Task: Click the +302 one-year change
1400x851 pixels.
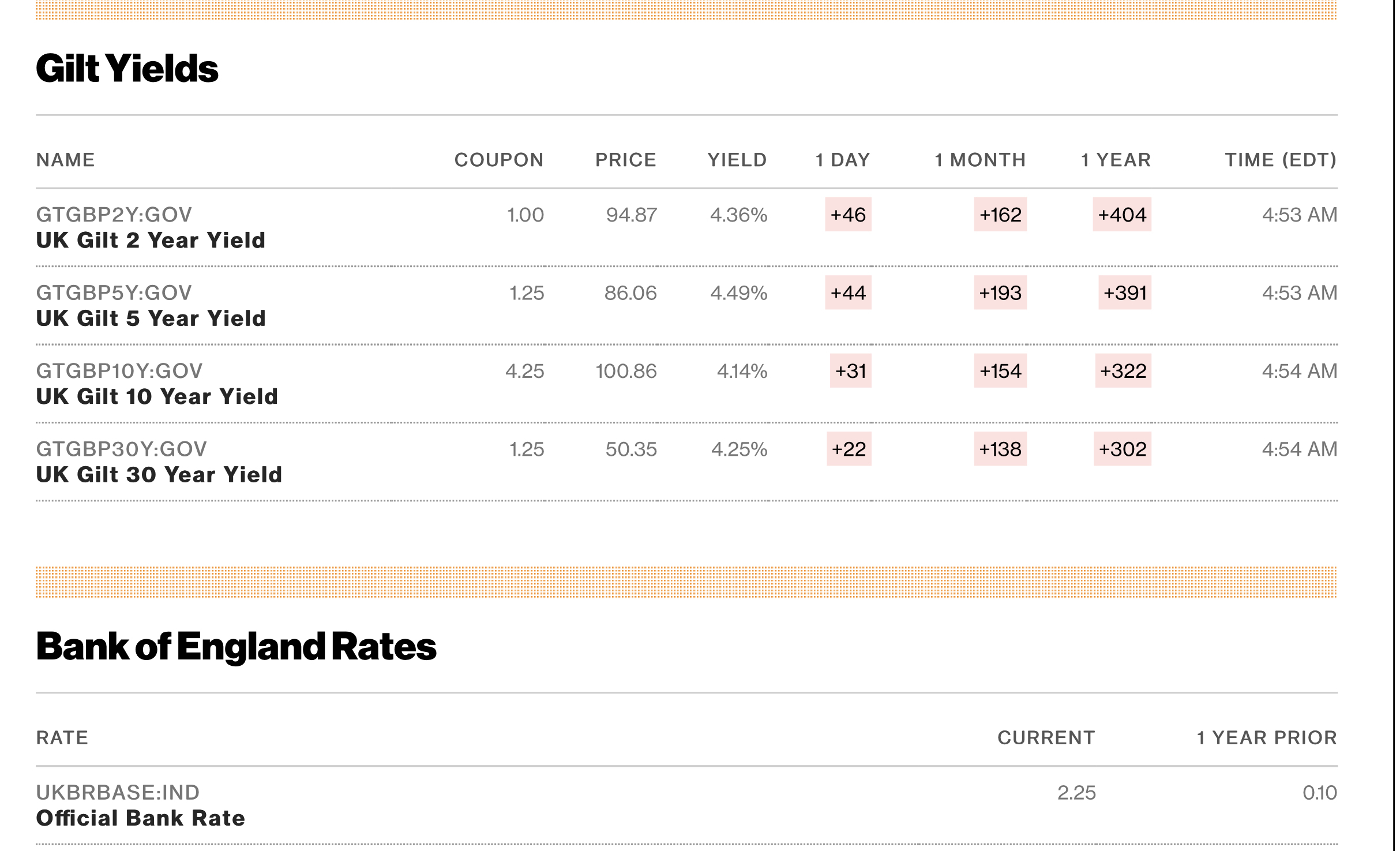Action: [1123, 449]
